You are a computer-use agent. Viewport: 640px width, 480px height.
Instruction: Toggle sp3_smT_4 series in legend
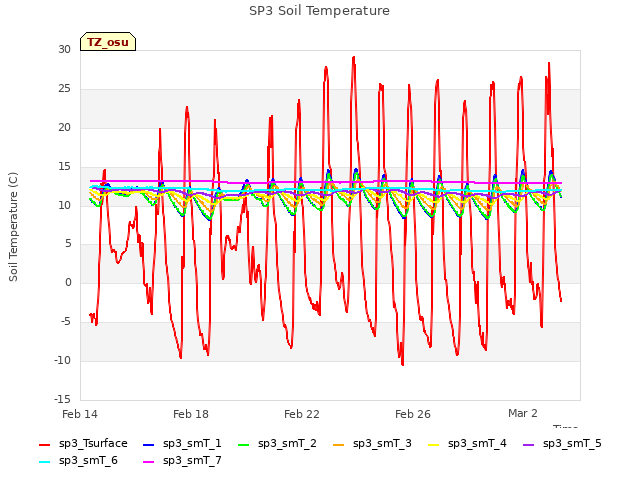[467, 443]
